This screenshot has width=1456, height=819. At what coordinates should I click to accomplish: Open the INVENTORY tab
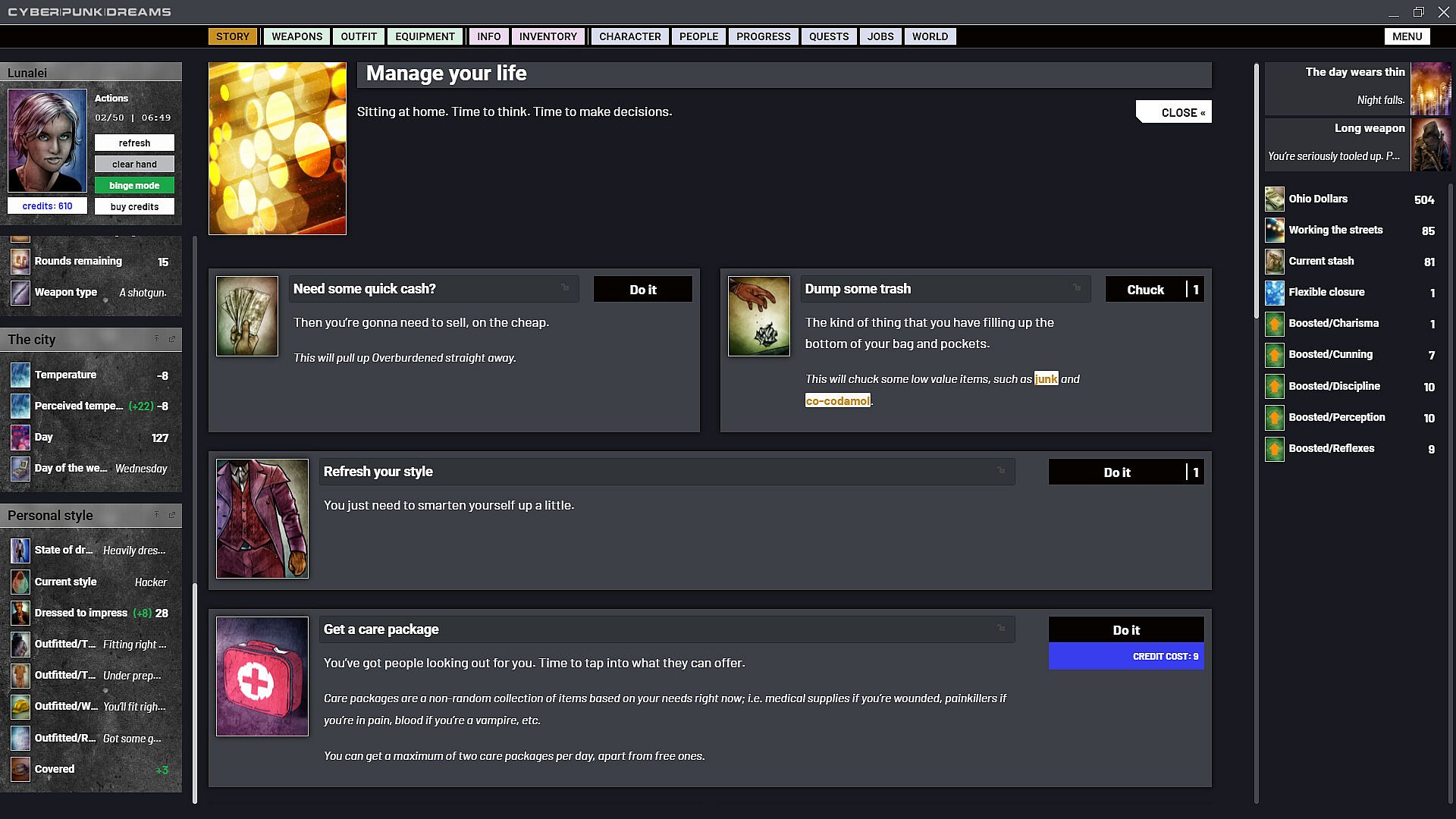click(548, 36)
